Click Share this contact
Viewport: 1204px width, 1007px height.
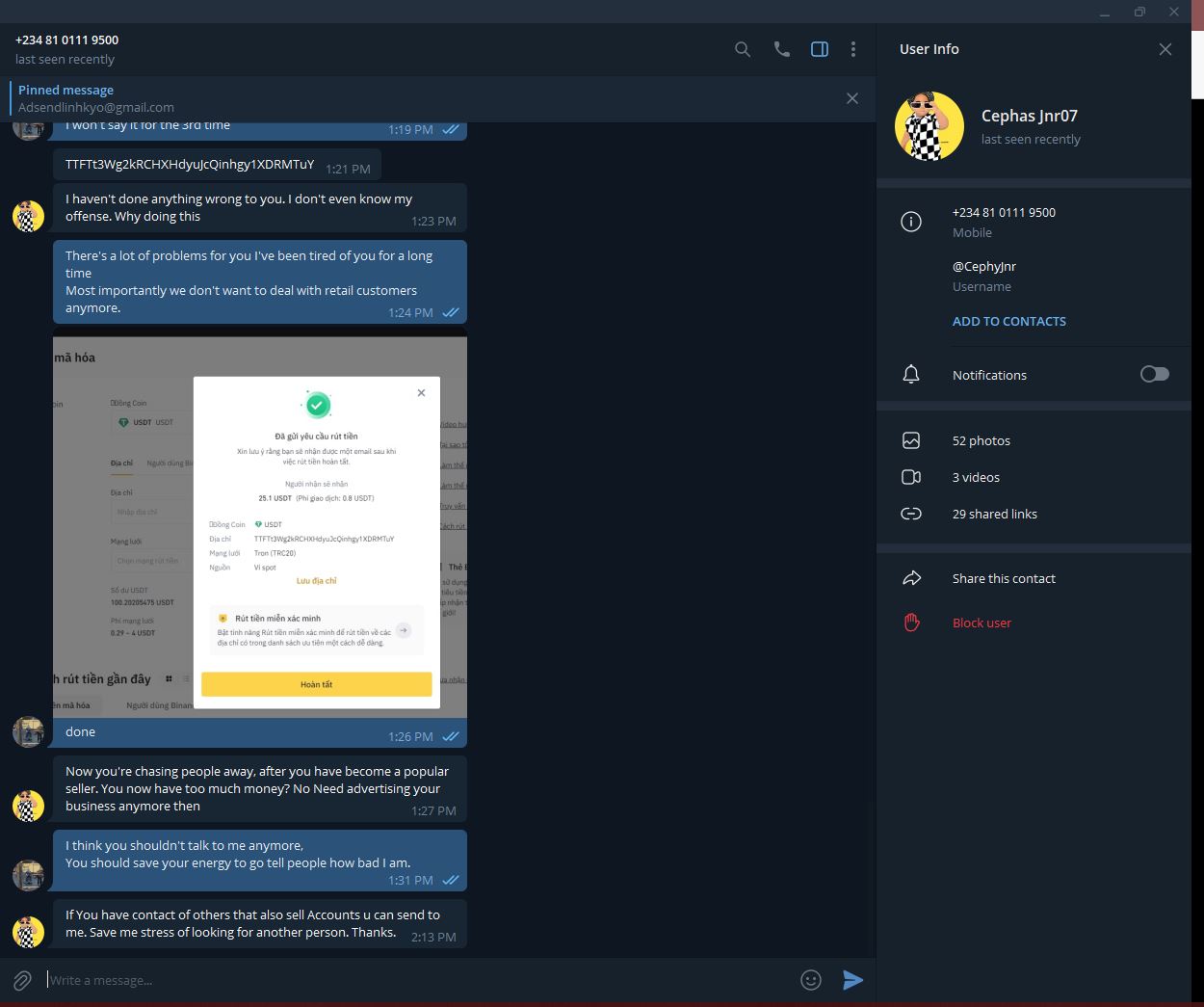click(1004, 578)
